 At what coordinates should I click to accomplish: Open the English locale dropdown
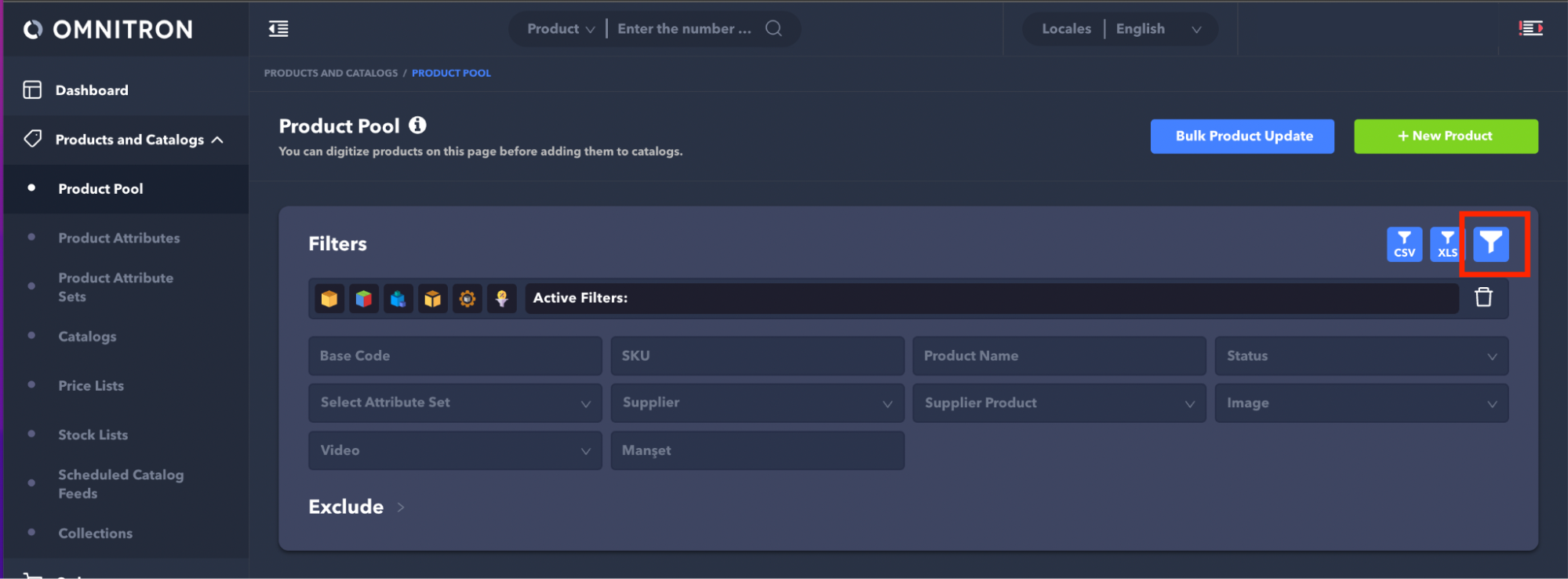(1158, 29)
